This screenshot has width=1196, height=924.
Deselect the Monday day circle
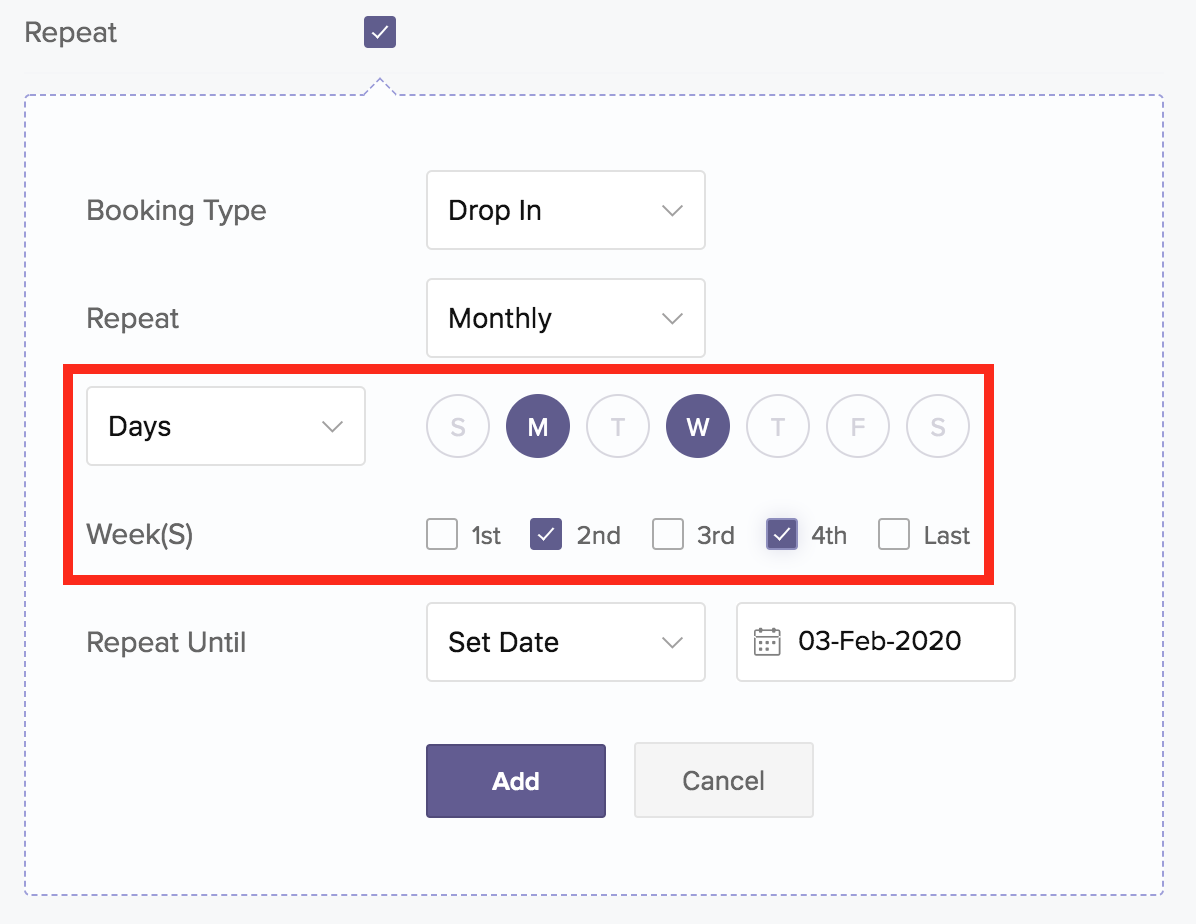pyautogui.click(x=538, y=427)
